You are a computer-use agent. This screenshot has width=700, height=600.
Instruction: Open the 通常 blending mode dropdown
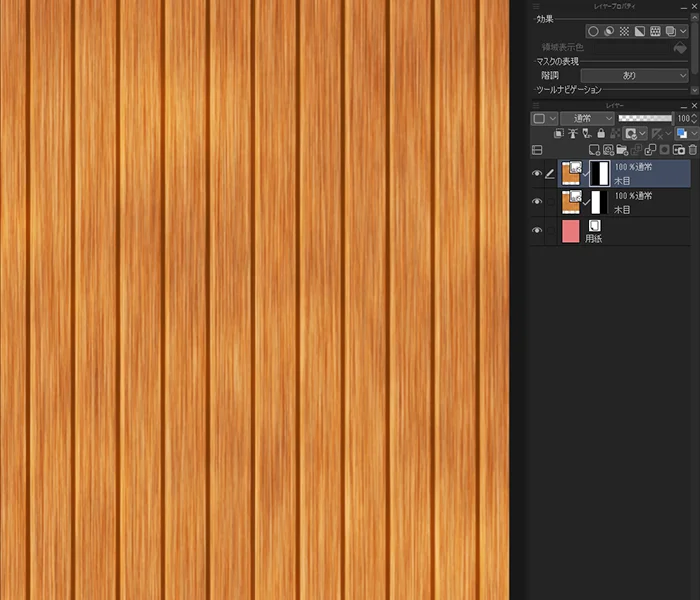[x=588, y=118]
